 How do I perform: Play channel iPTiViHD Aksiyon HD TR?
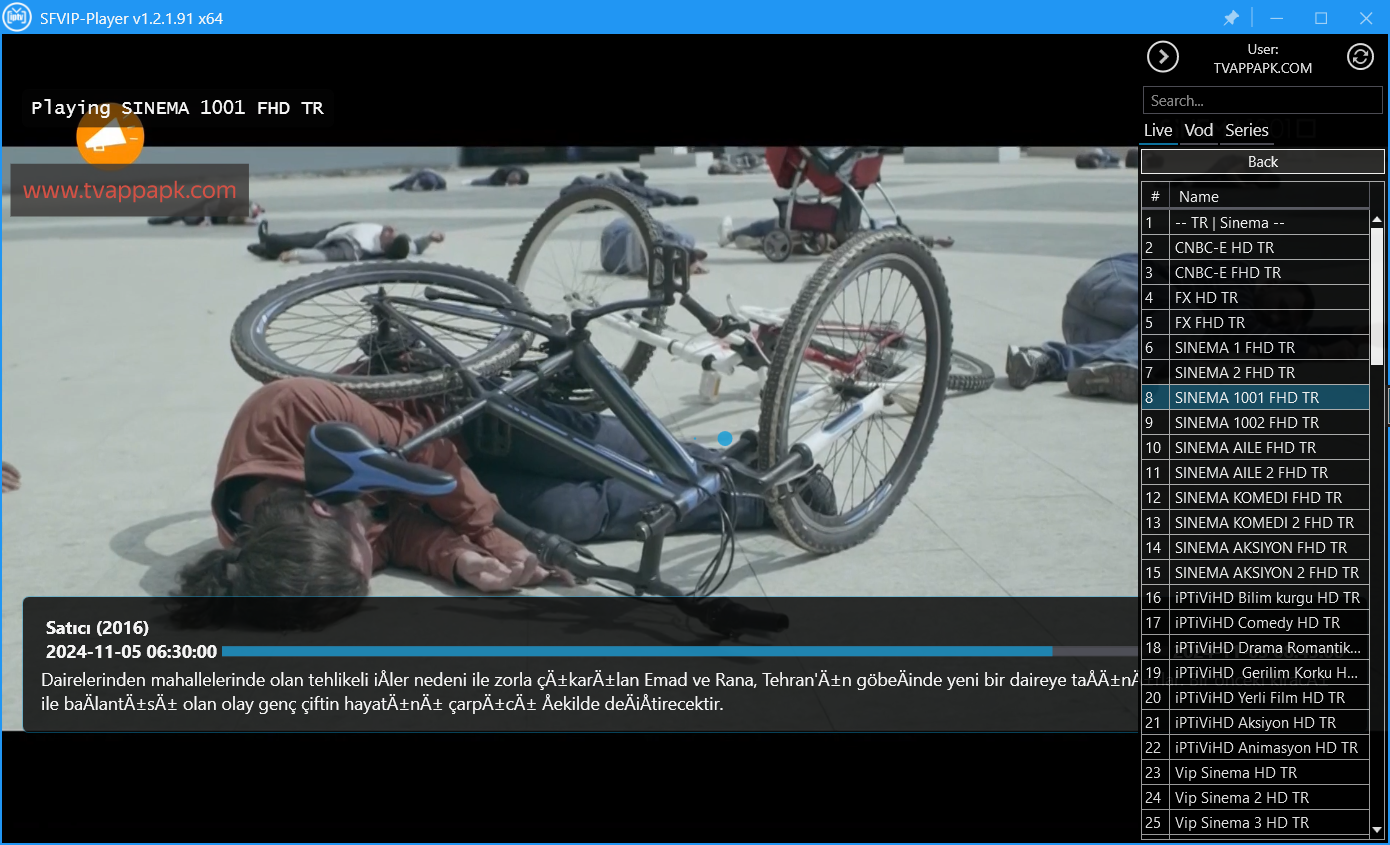[x=1255, y=722]
